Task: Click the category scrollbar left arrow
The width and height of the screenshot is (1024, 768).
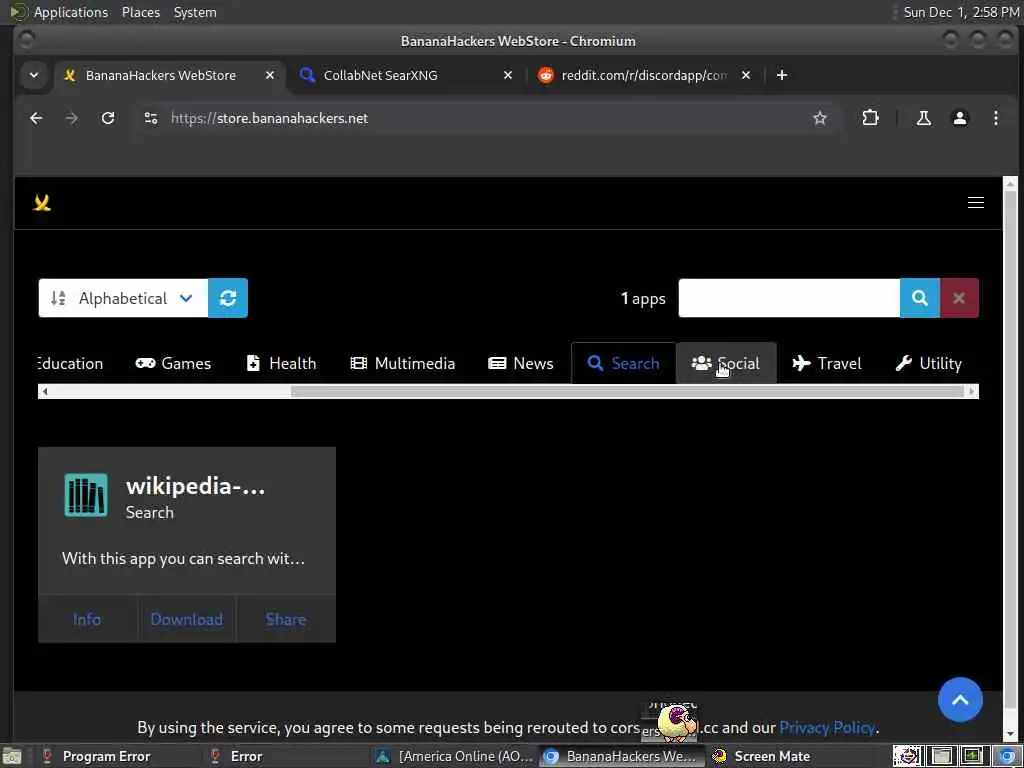Action: click(44, 391)
